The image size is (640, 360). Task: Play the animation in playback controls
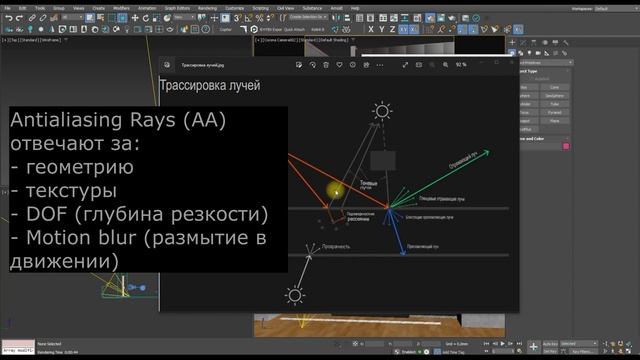pyautogui.click(x=502, y=344)
